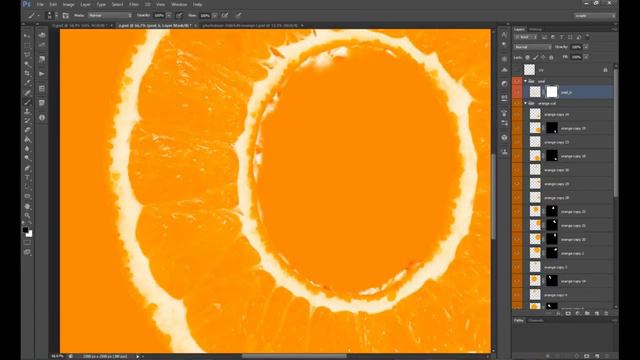Select the orange copy 4 layer

[x=568, y=295]
